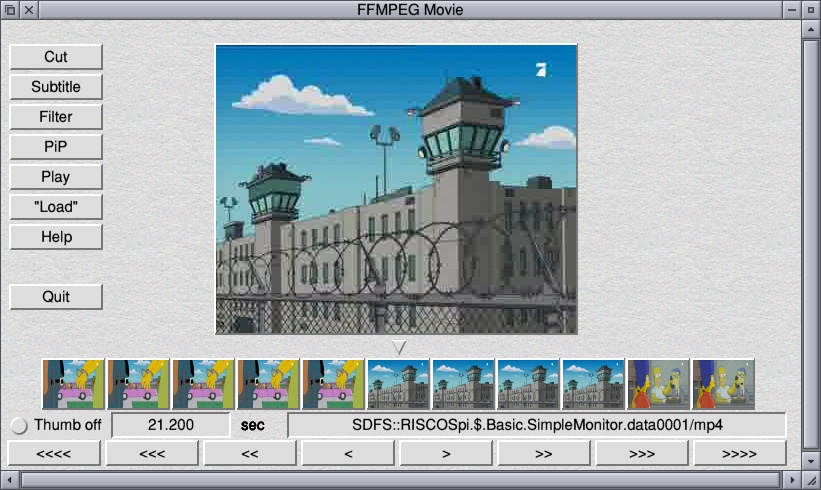821x490 pixels.
Task: Open the Filter options
Action: 56,117
